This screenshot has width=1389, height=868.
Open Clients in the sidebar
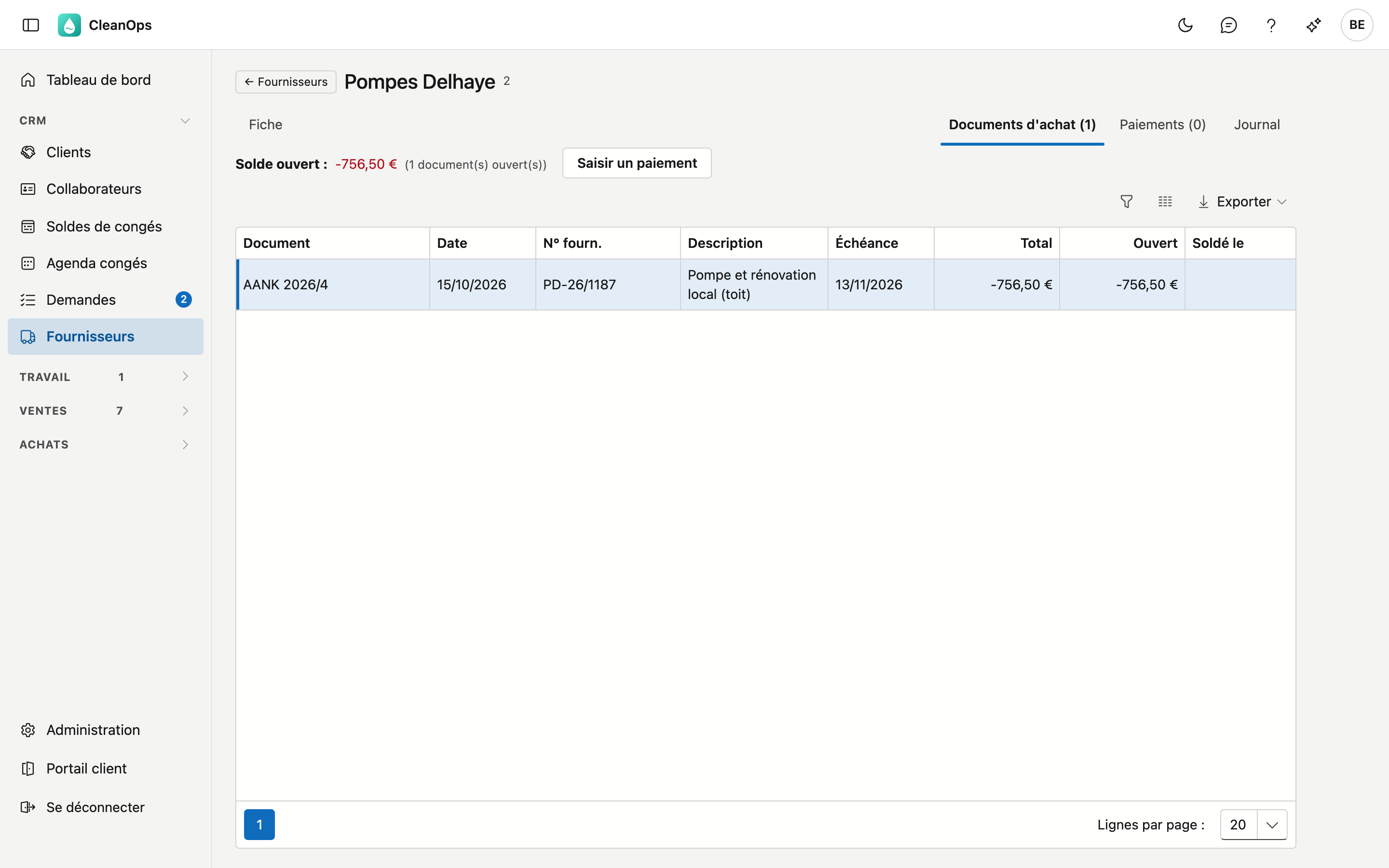coord(106,152)
